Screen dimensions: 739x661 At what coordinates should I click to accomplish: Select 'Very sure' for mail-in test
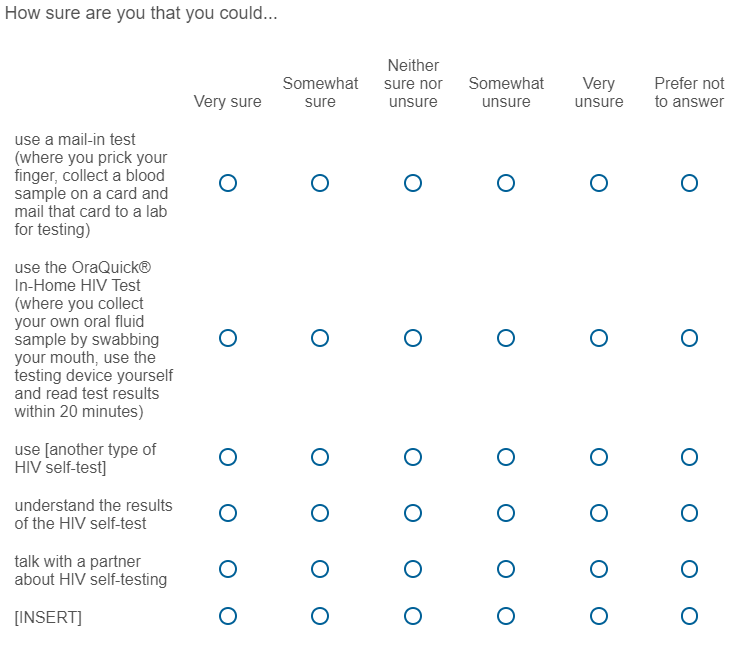coord(228,183)
